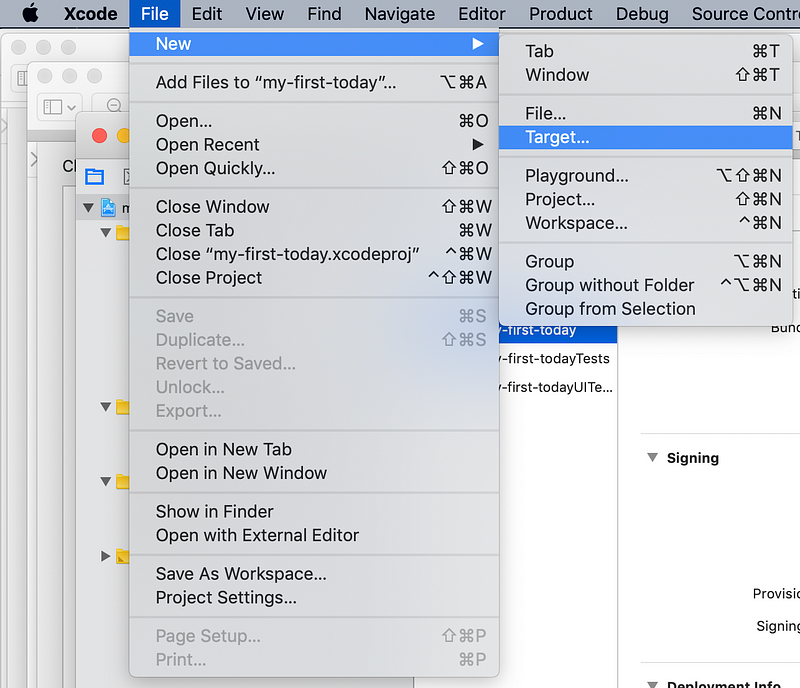Viewport: 800px width, 688px height.
Task: Select New Window in submenu
Action: coord(645,75)
